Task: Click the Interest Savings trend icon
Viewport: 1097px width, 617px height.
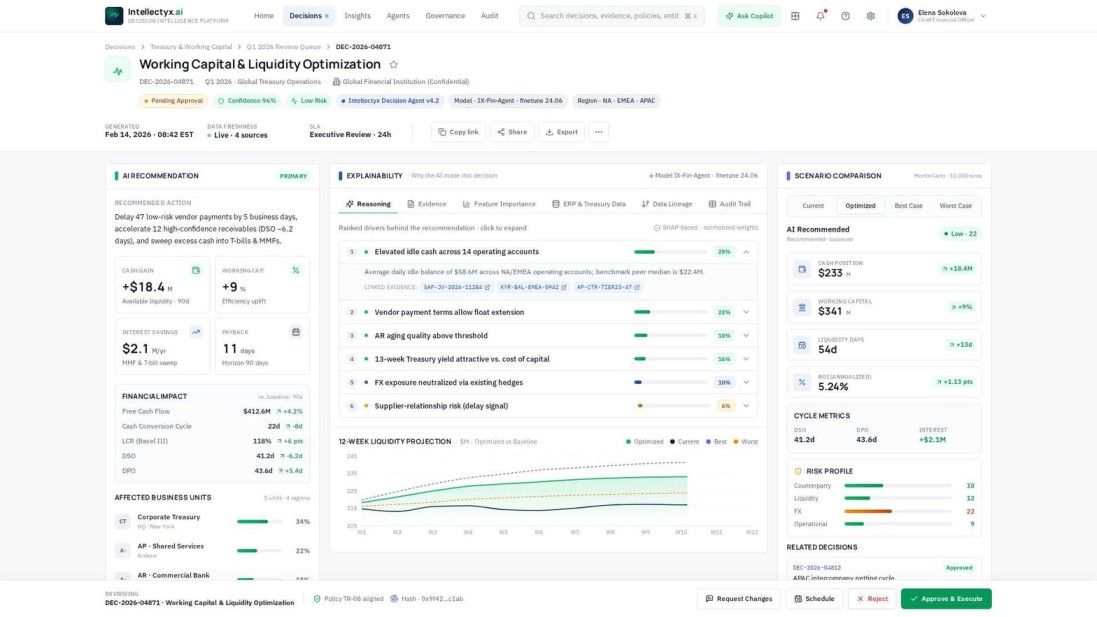Action: point(196,332)
